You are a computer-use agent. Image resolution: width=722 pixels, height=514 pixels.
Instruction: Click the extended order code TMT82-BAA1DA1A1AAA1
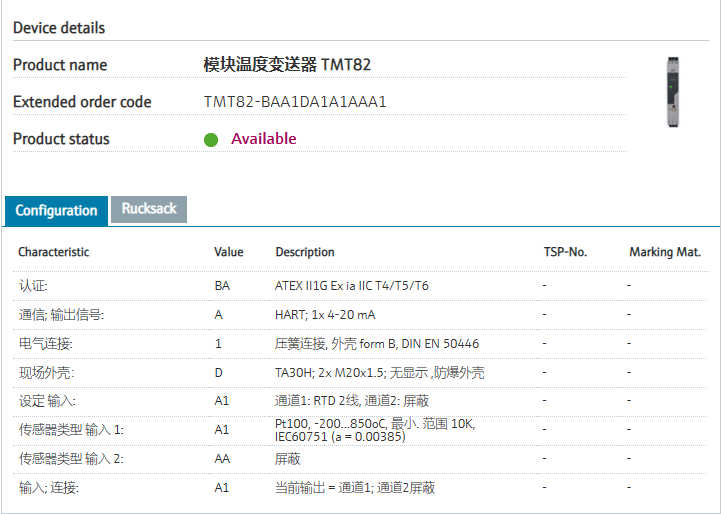[x=295, y=102]
